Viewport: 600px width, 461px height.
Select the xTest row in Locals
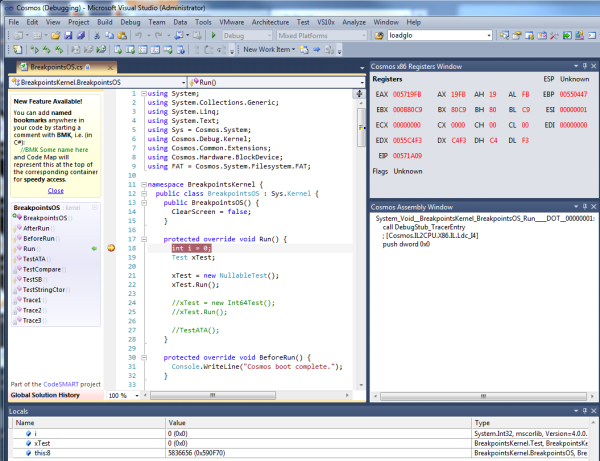click(x=300, y=443)
